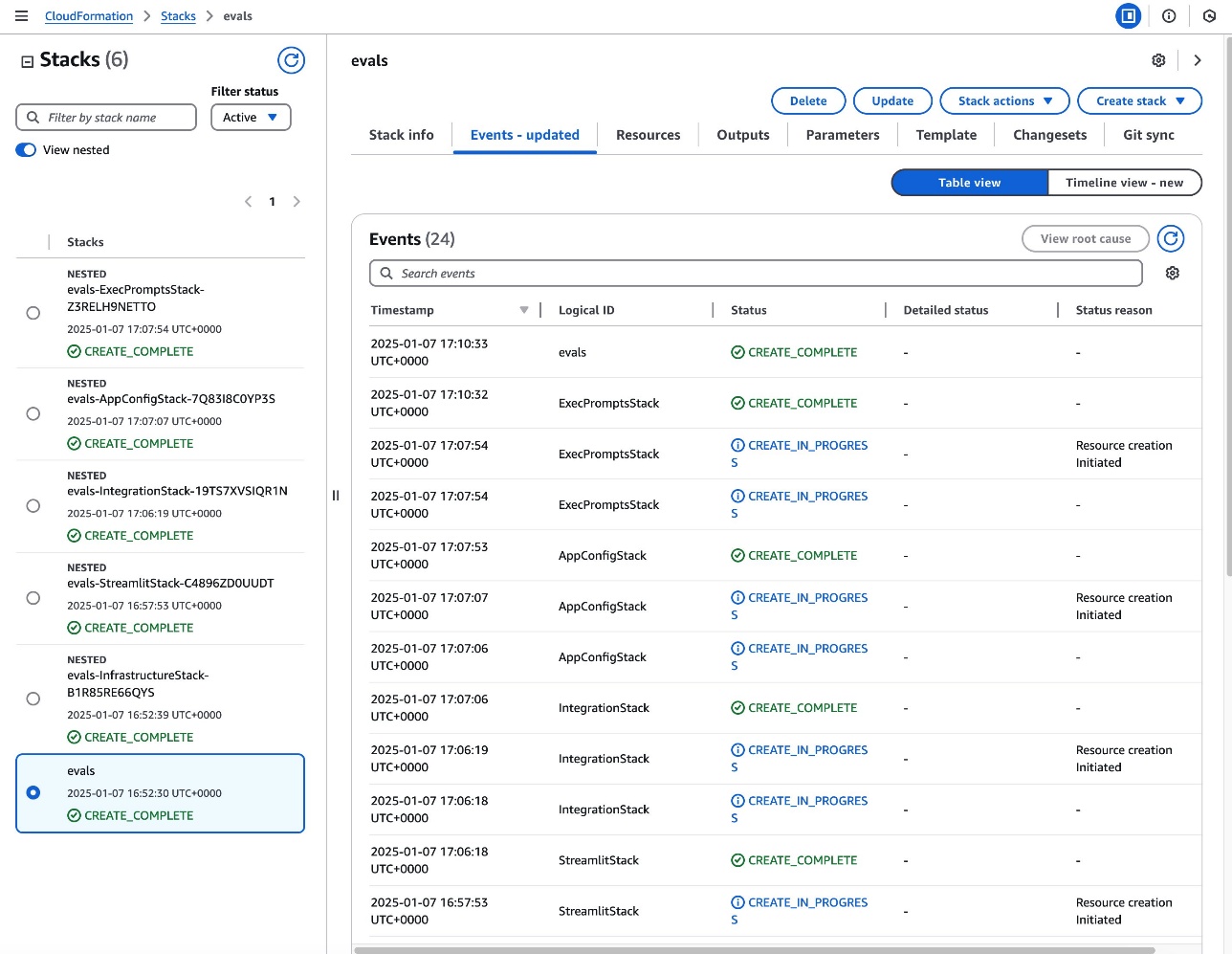
Task: Refresh the Stacks list
Action: pos(291,60)
